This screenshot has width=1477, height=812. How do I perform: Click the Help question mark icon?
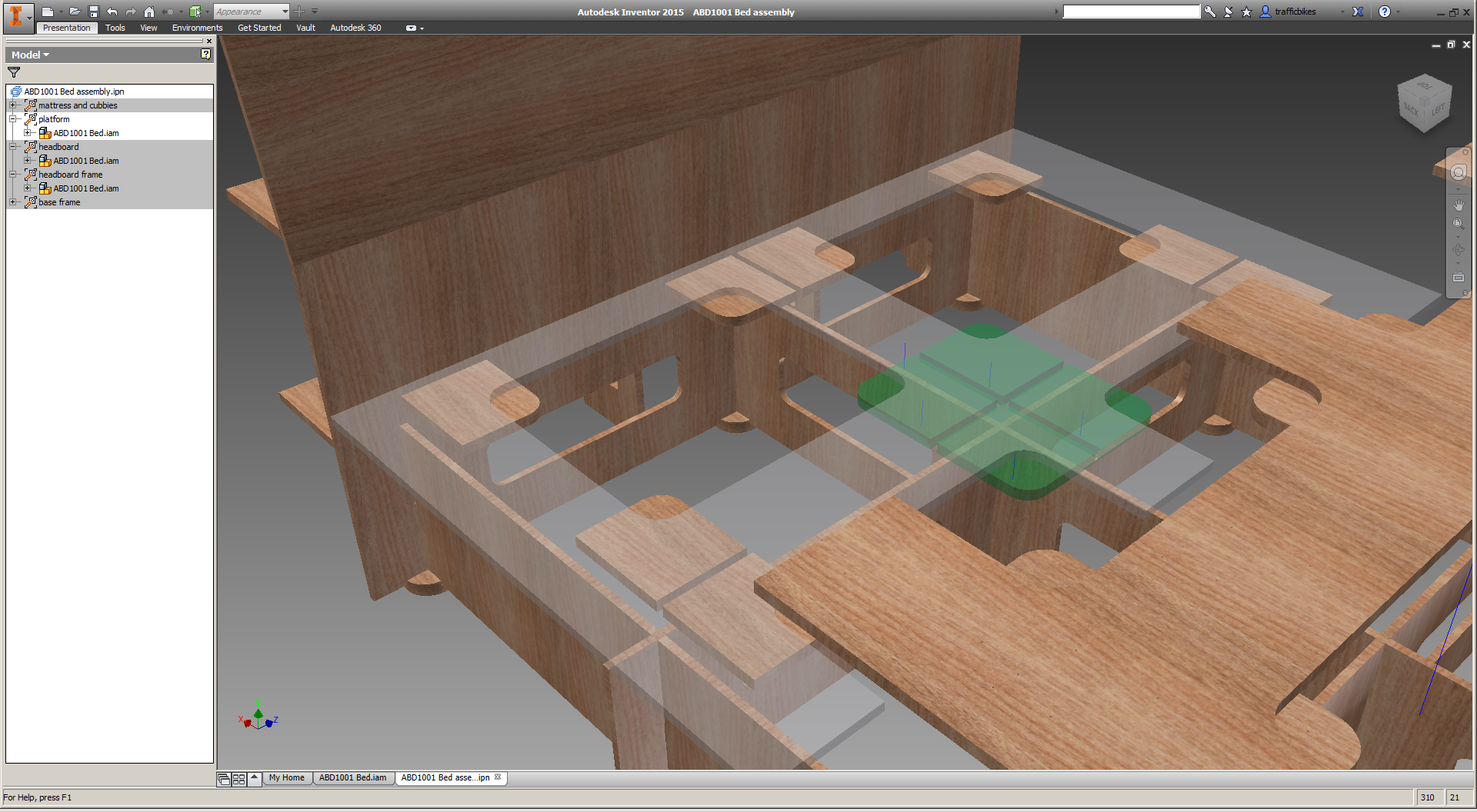pos(1385,12)
